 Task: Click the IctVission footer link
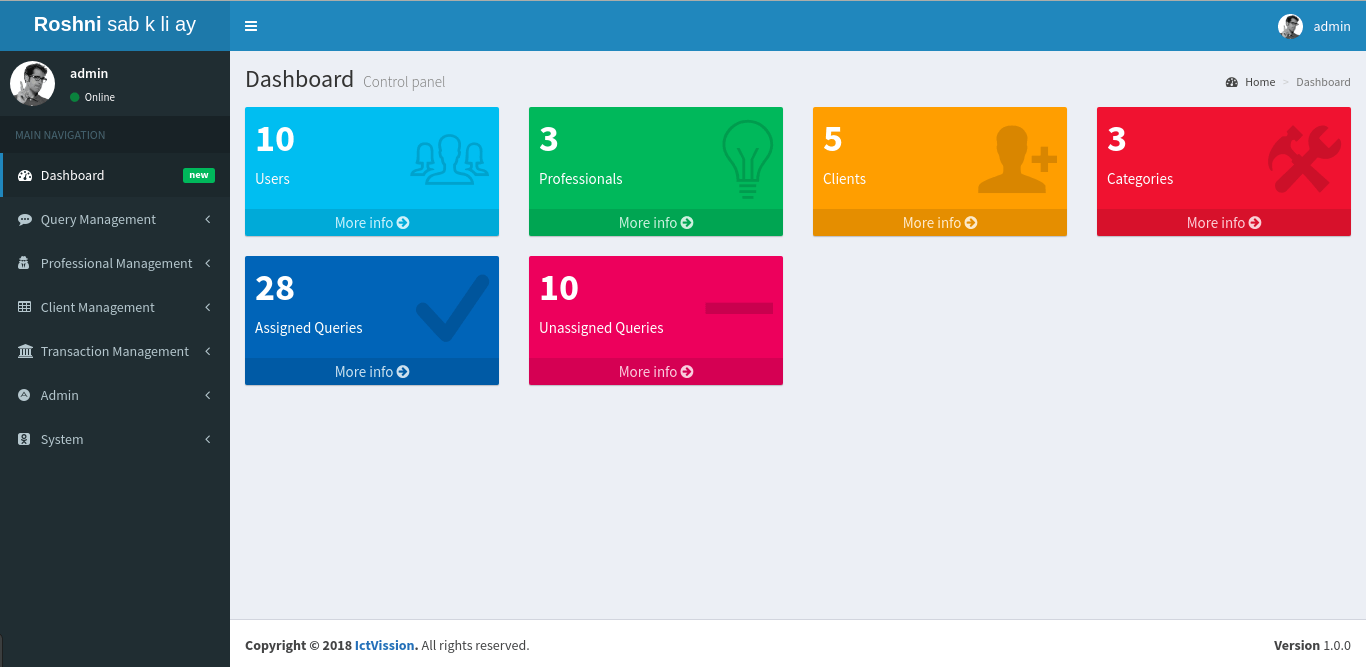[x=385, y=645]
